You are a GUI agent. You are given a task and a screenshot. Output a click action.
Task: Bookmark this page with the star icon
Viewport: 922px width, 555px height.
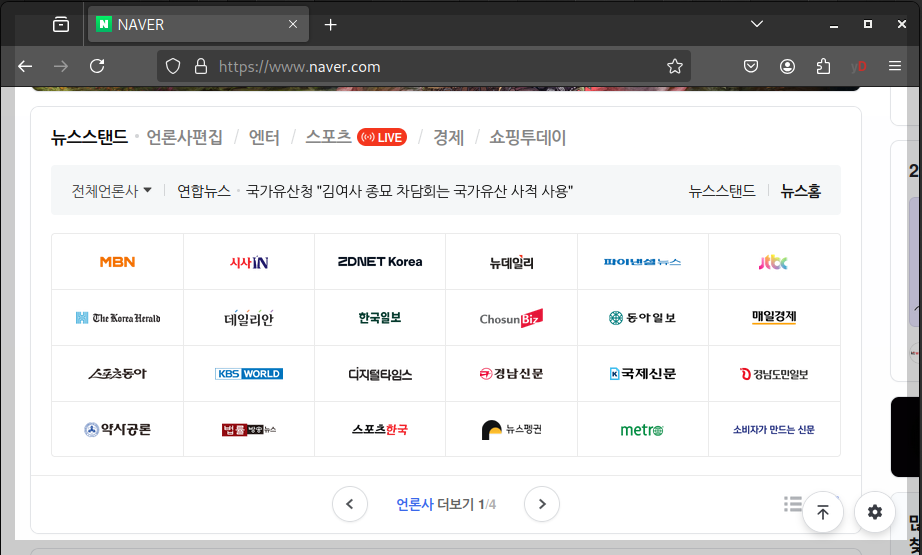coord(674,66)
